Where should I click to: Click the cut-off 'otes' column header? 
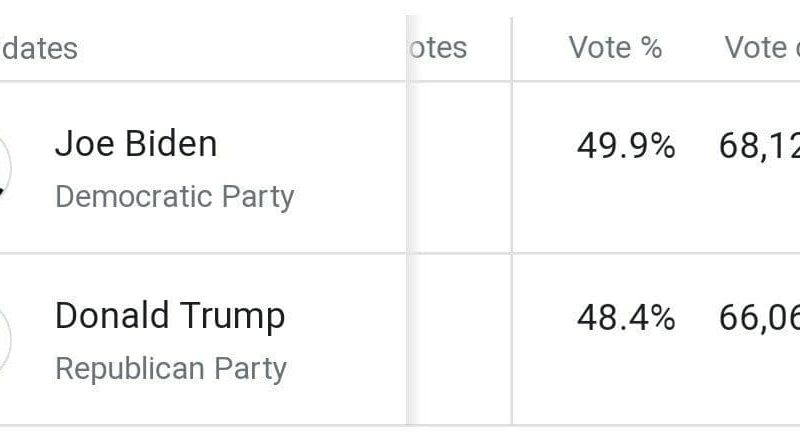[x=438, y=48]
